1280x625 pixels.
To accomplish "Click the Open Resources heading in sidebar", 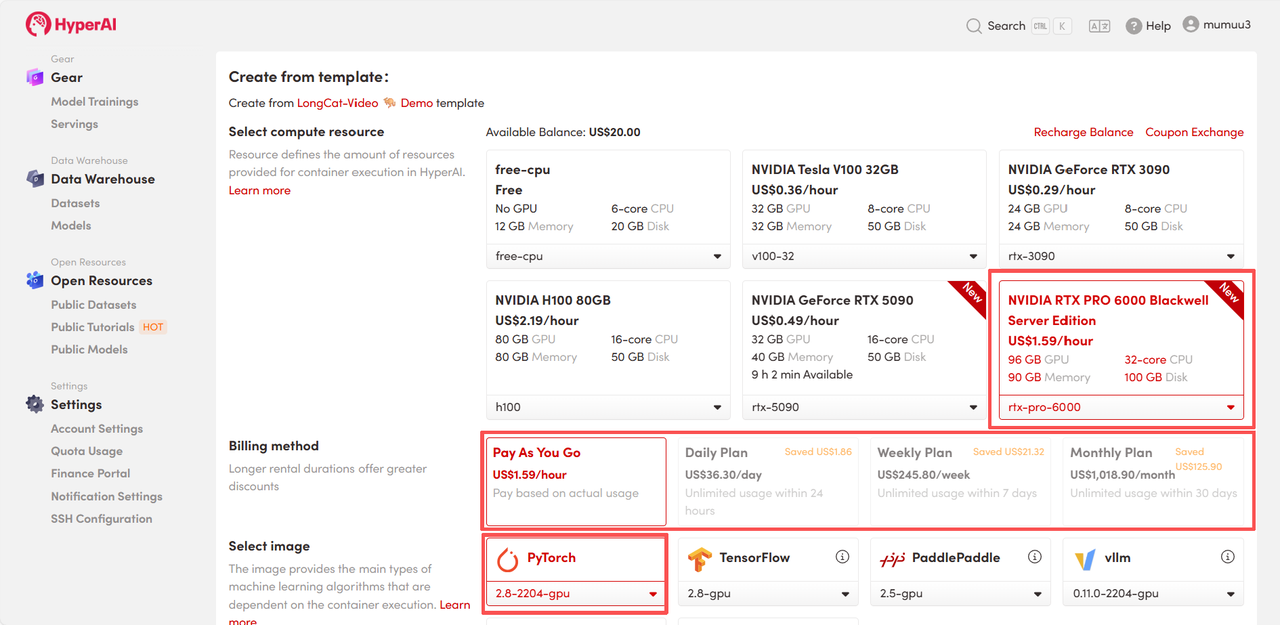I will point(102,281).
